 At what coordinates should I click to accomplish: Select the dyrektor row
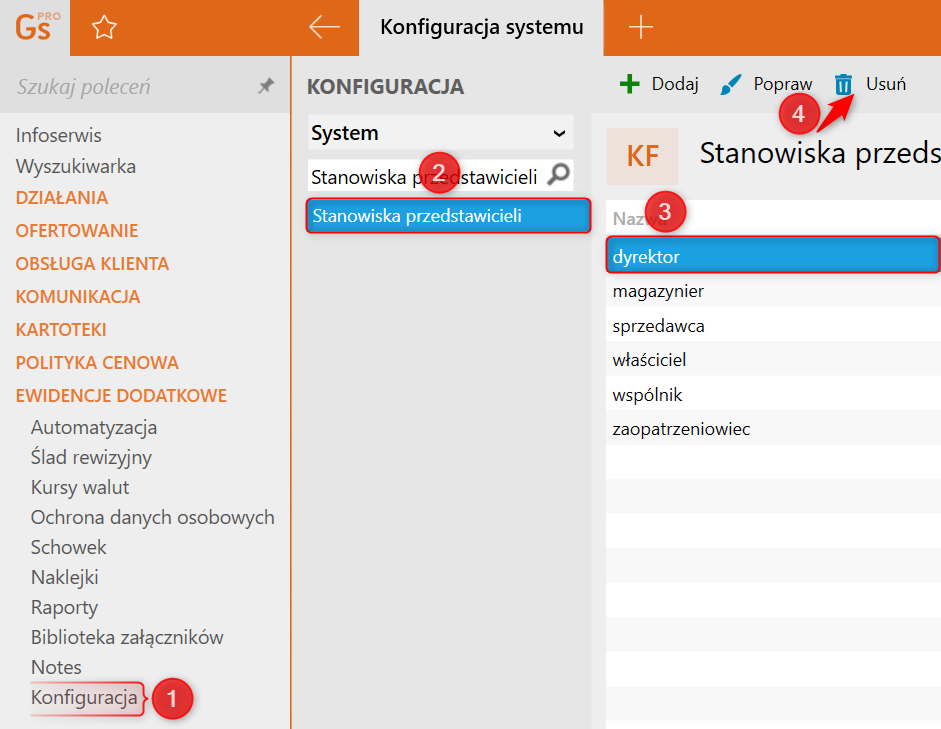[x=774, y=256]
